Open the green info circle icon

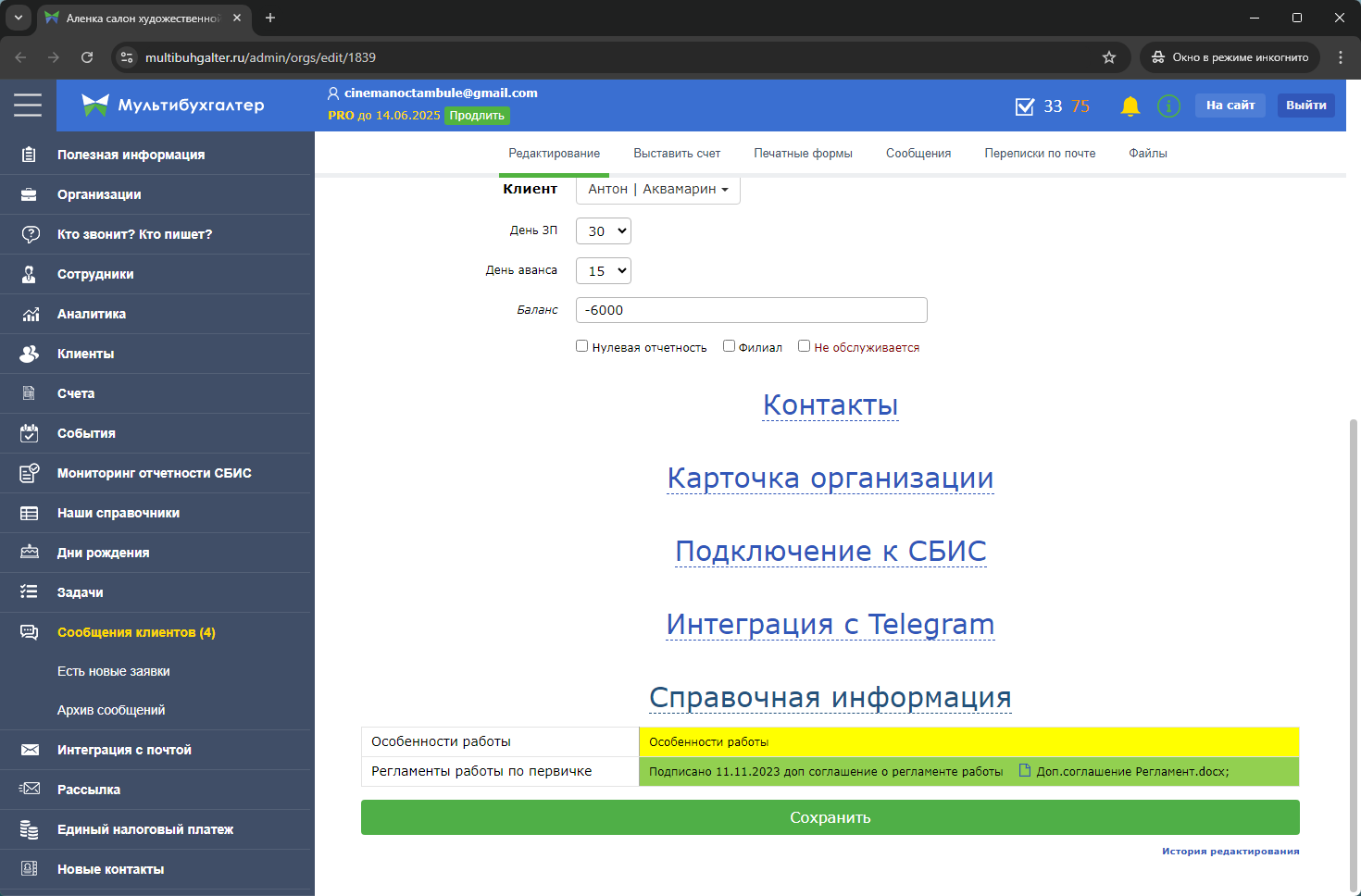[x=1168, y=106]
